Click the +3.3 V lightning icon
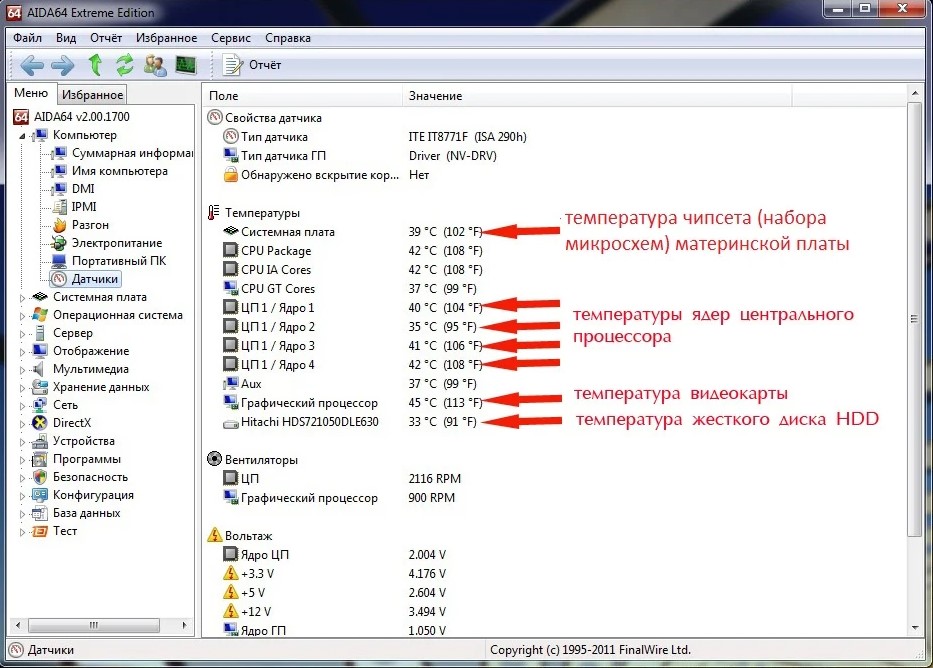 tap(230, 573)
